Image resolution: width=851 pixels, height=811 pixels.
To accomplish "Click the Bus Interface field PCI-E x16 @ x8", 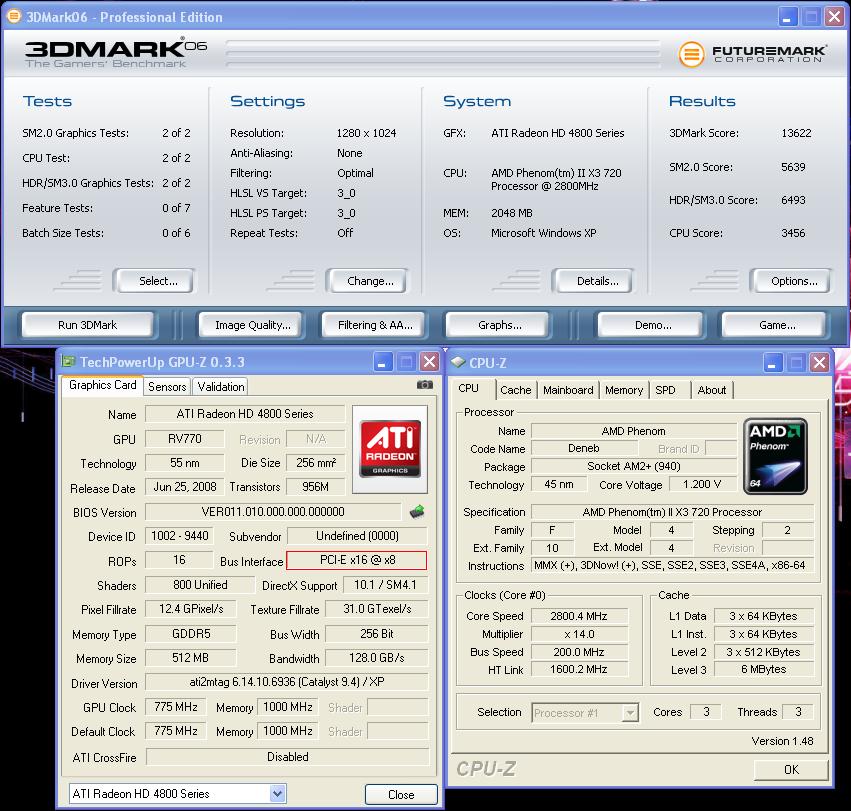I will pos(357,560).
